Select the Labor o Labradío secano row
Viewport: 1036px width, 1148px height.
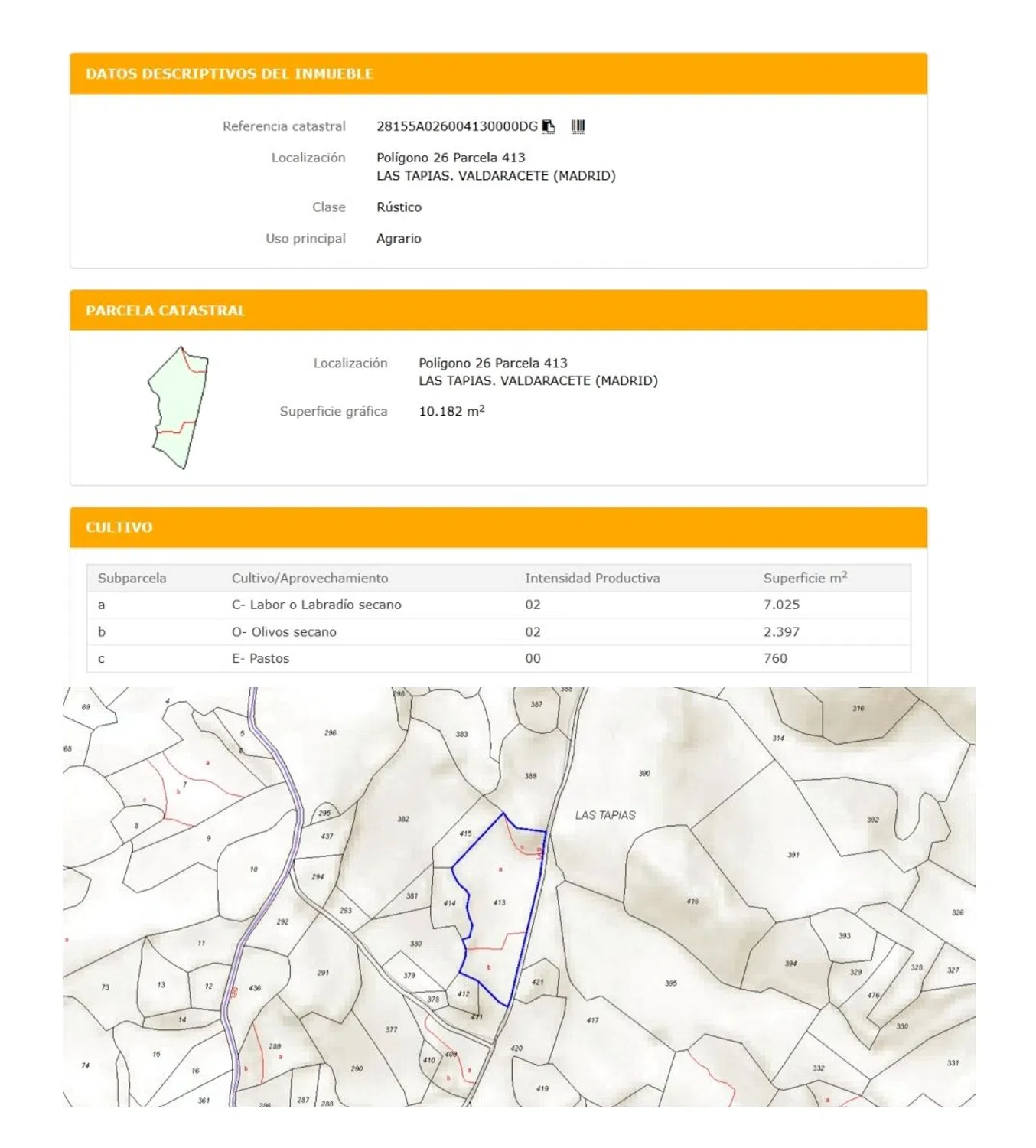[x=316, y=605]
